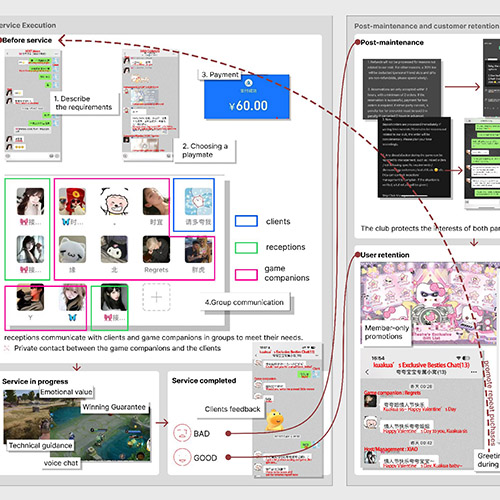Viewport: 500px width, 500px height.
Task: Click the pink game companions legend box
Action: click(246, 275)
